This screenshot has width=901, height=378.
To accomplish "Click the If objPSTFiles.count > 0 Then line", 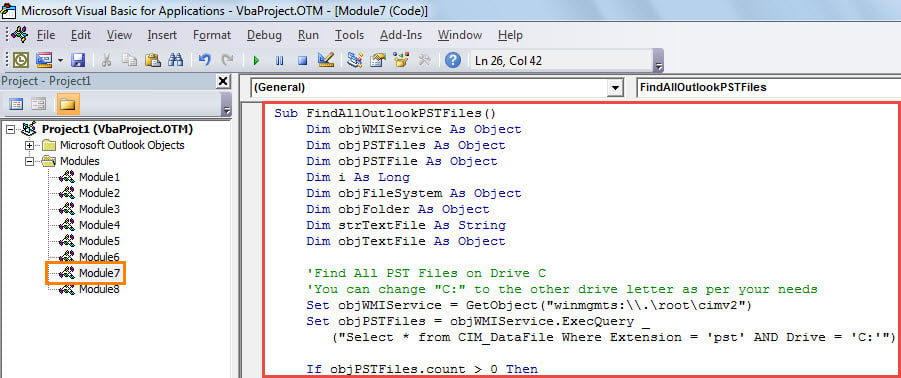I will click(x=422, y=369).
